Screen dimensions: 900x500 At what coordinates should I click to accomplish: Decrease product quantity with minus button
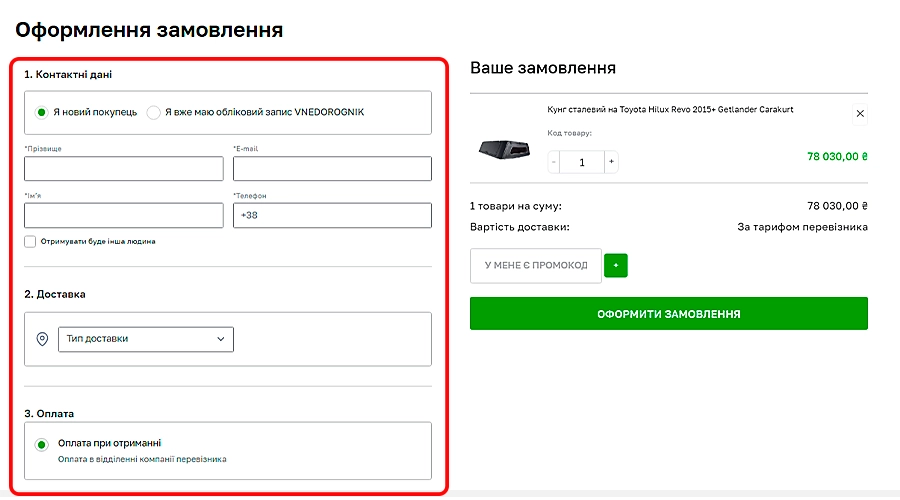[x=554, y=161]
